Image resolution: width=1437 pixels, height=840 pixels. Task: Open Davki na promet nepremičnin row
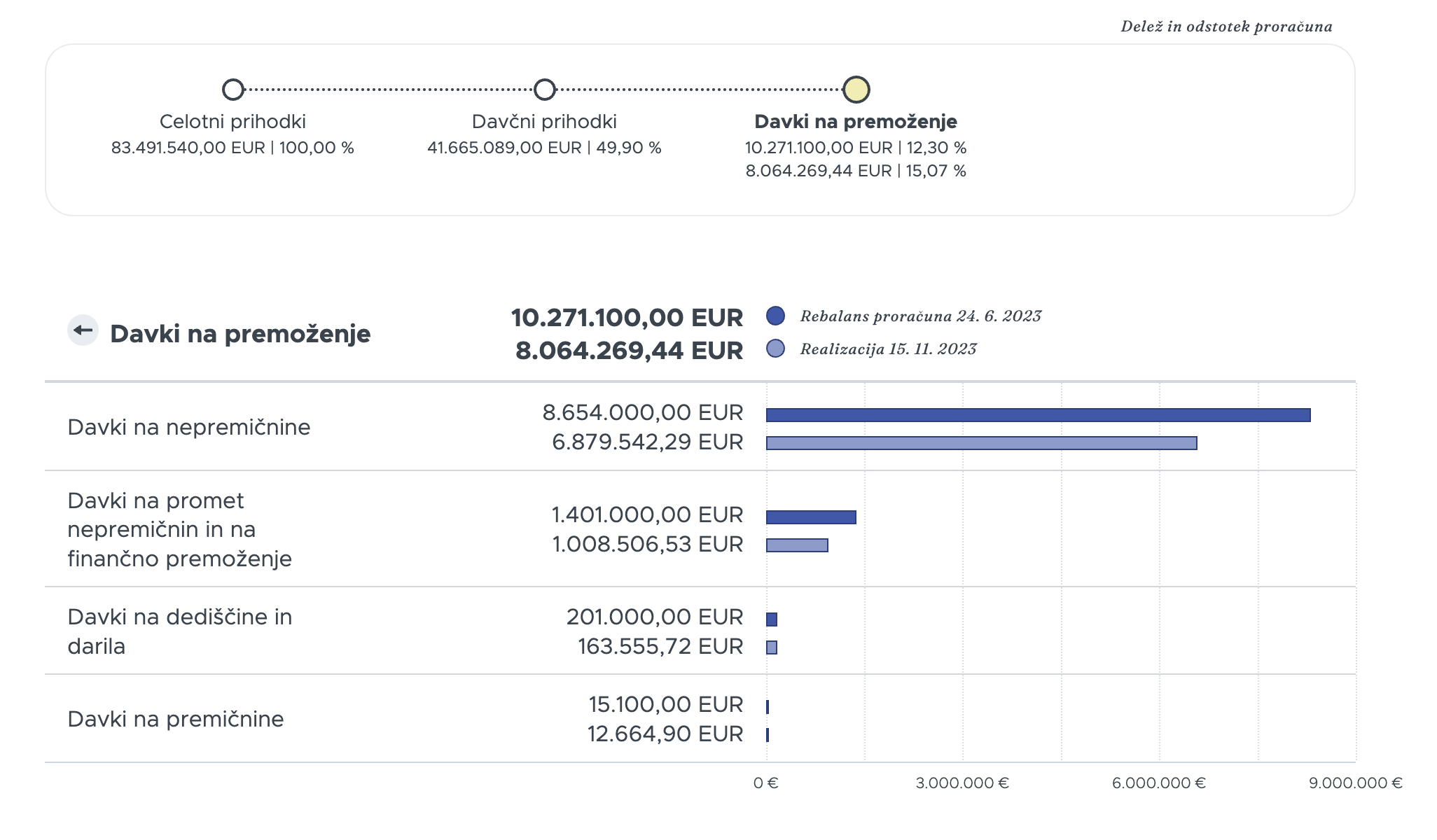tap(700, 529)
